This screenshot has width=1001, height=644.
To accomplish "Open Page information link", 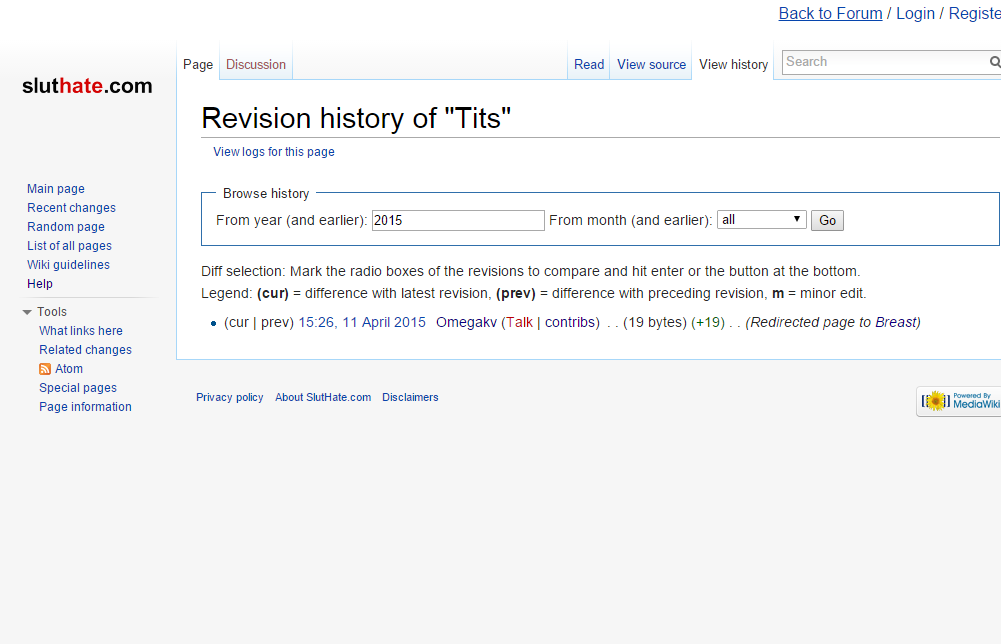I will coord(86,407).
